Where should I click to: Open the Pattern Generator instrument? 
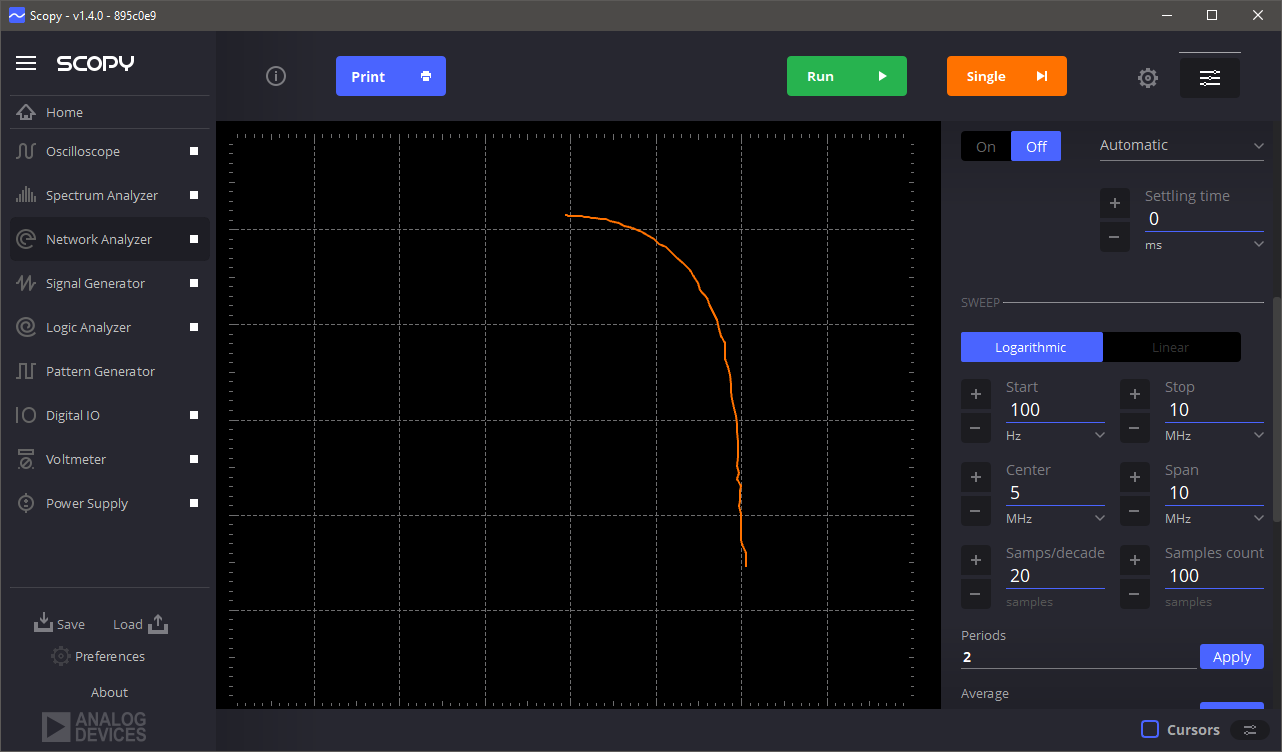pyautogui.click(x=101, y=371)
